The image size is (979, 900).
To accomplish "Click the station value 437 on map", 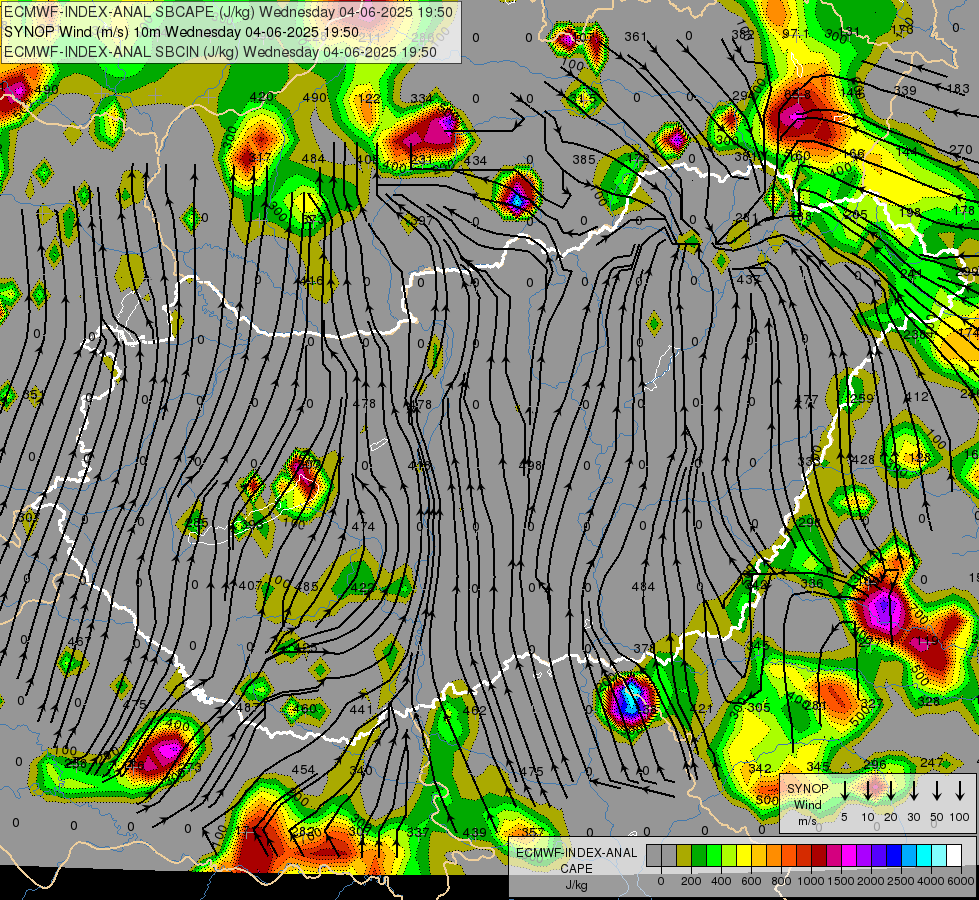I will click(749, 280).
